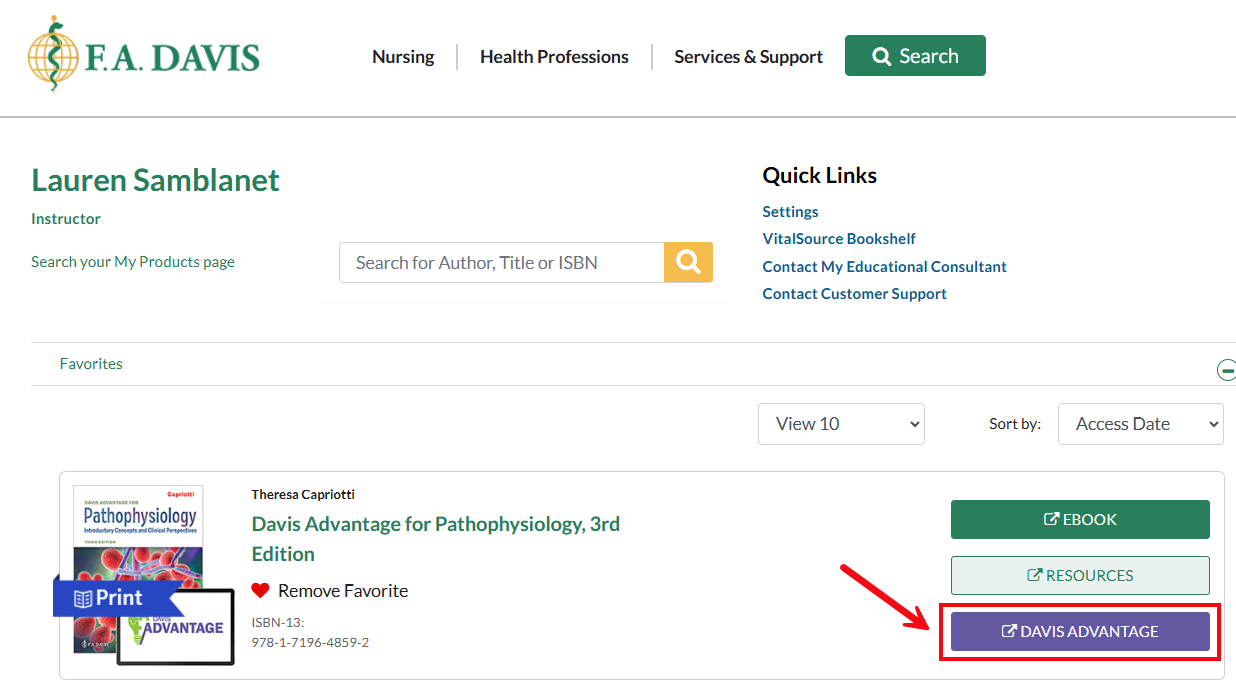Click the red heart favorite icon
Image resolution: width=1236 pixels, height=687 pixels.
point(260,590)
